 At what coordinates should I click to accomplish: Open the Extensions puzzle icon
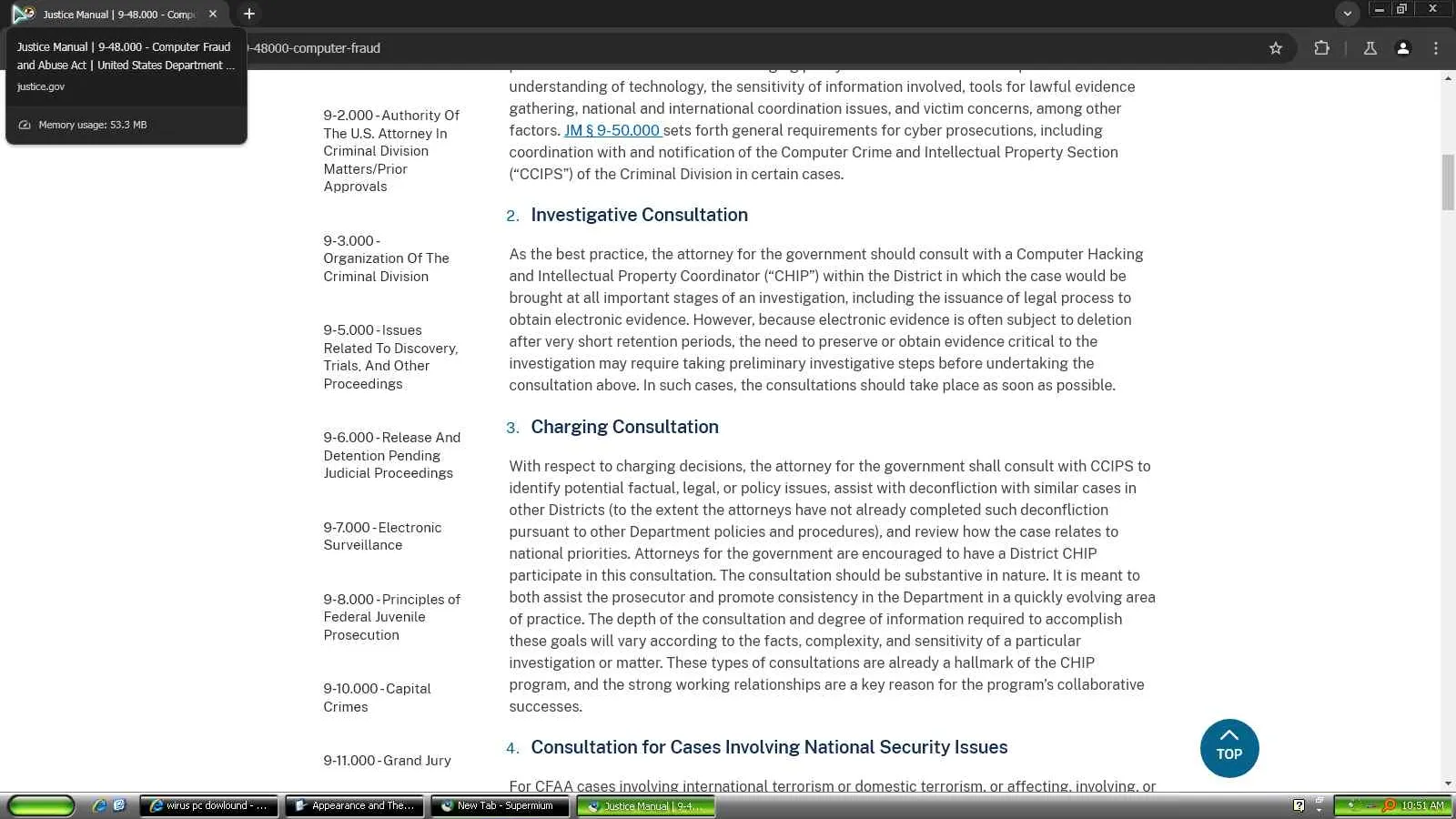(x=1321, y=48)
